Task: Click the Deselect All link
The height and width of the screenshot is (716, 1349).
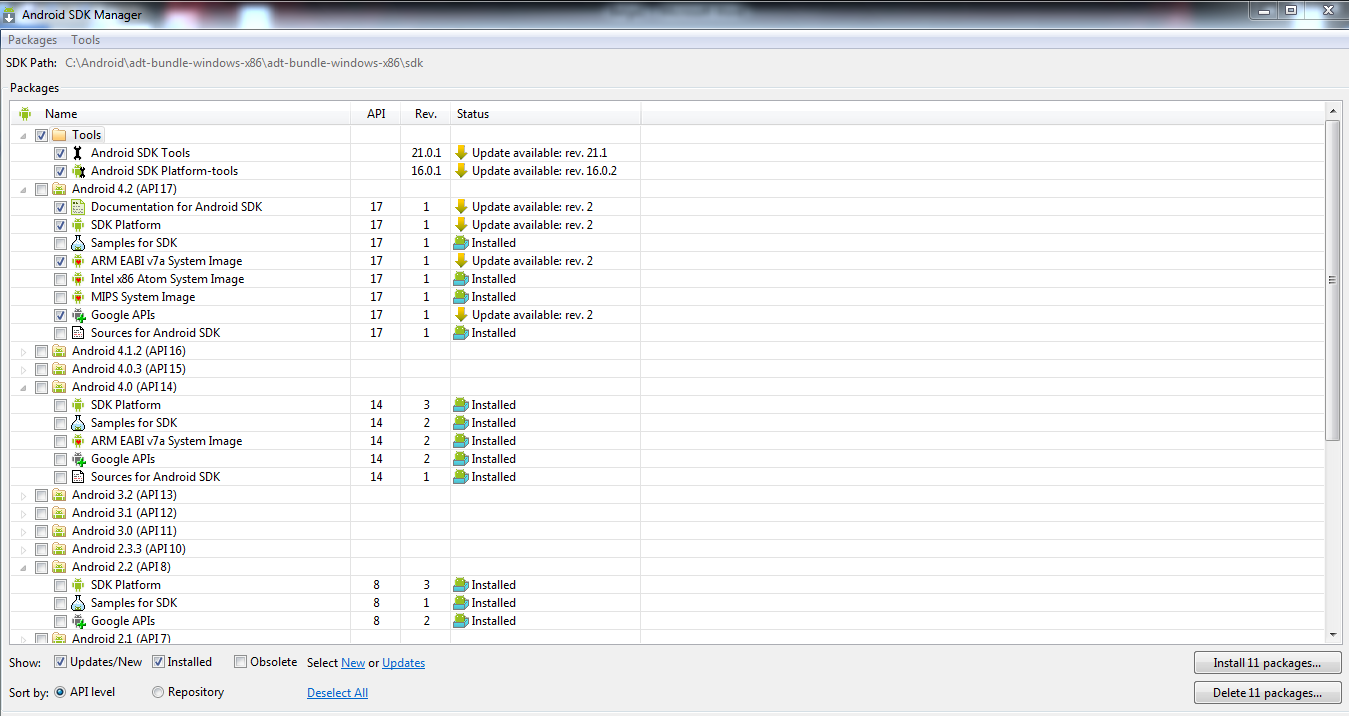Action: [337, 693]
